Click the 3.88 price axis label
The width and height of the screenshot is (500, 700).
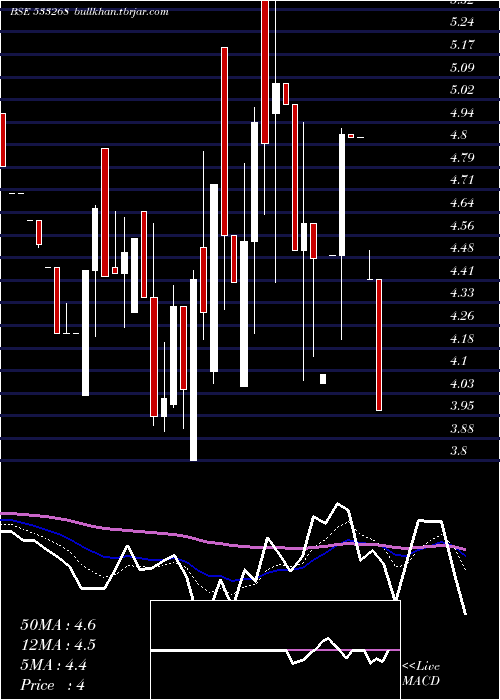coord(462,429)
